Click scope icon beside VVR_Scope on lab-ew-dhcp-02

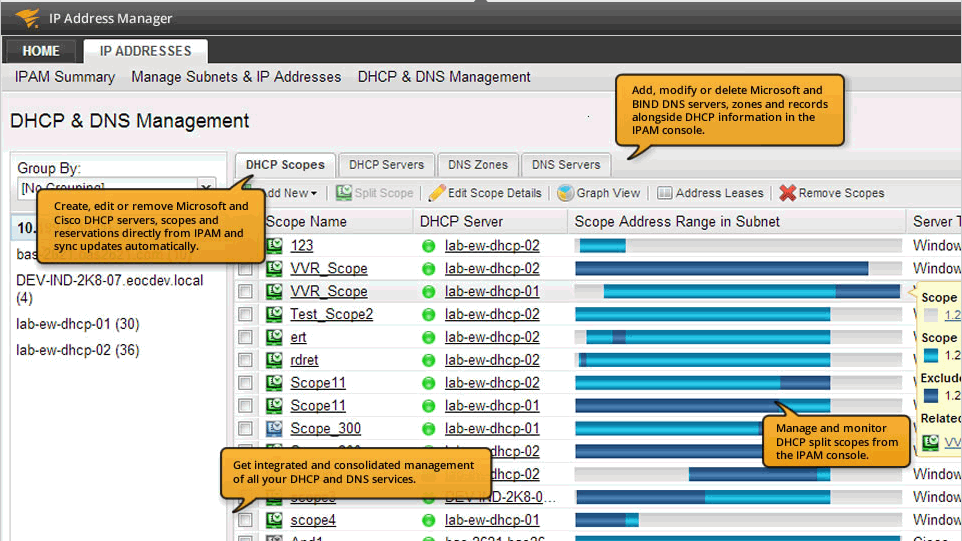tap(274, 268)
